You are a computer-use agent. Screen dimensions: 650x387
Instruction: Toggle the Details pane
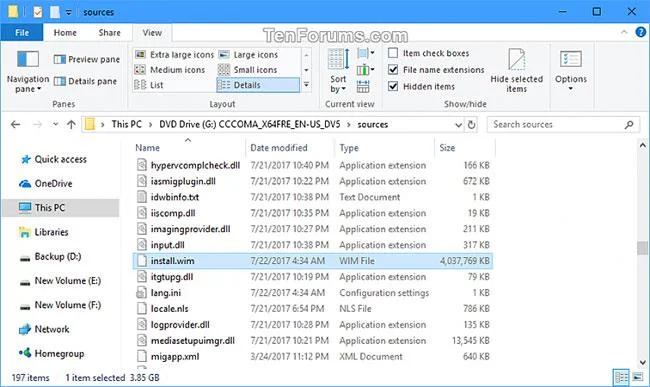pos(85,81)
